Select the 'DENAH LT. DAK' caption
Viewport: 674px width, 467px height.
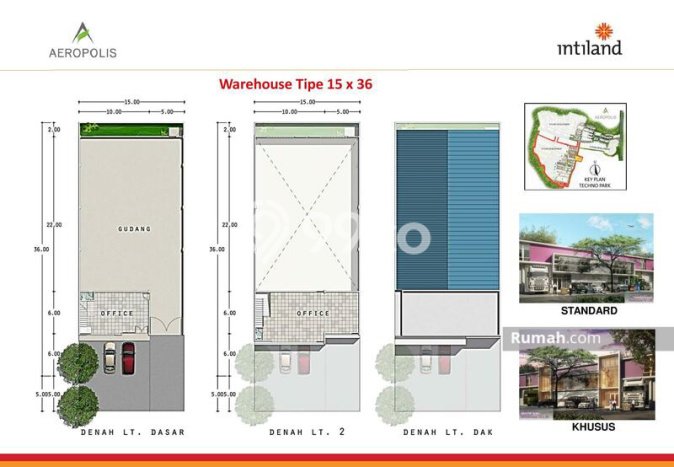tap(448, 432)
